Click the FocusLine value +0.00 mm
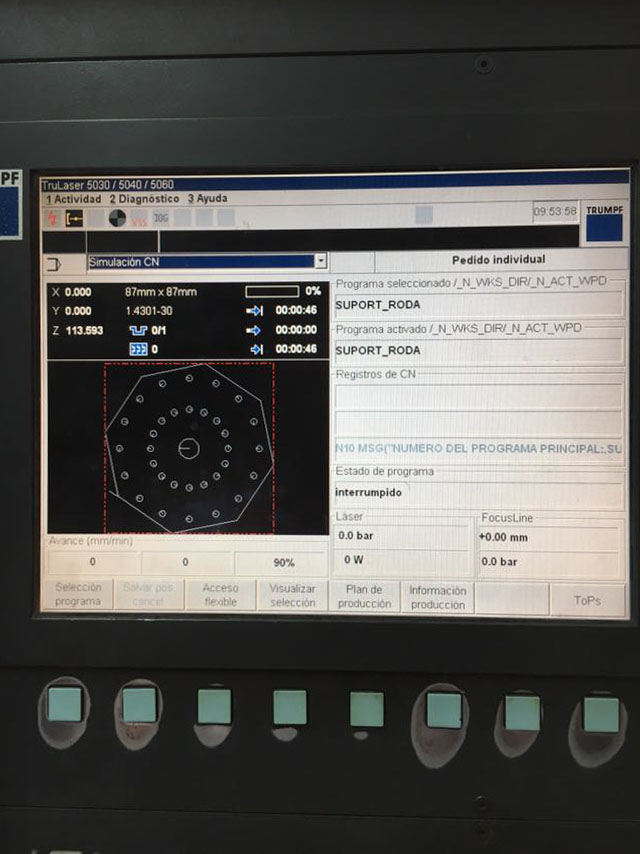The image size is (640, 854). coord(503,538)
